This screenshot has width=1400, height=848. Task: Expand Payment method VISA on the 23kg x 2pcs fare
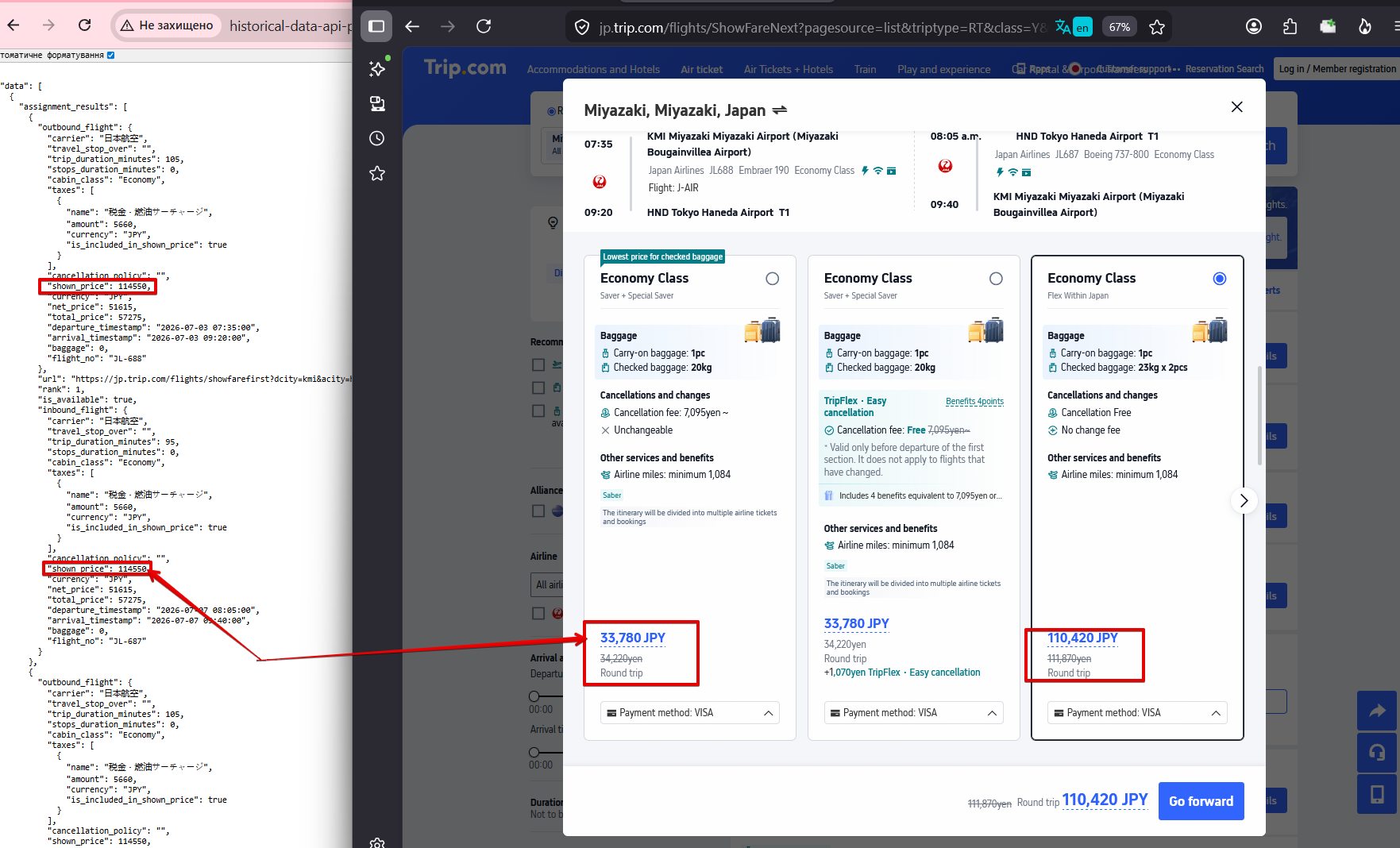1137,713
